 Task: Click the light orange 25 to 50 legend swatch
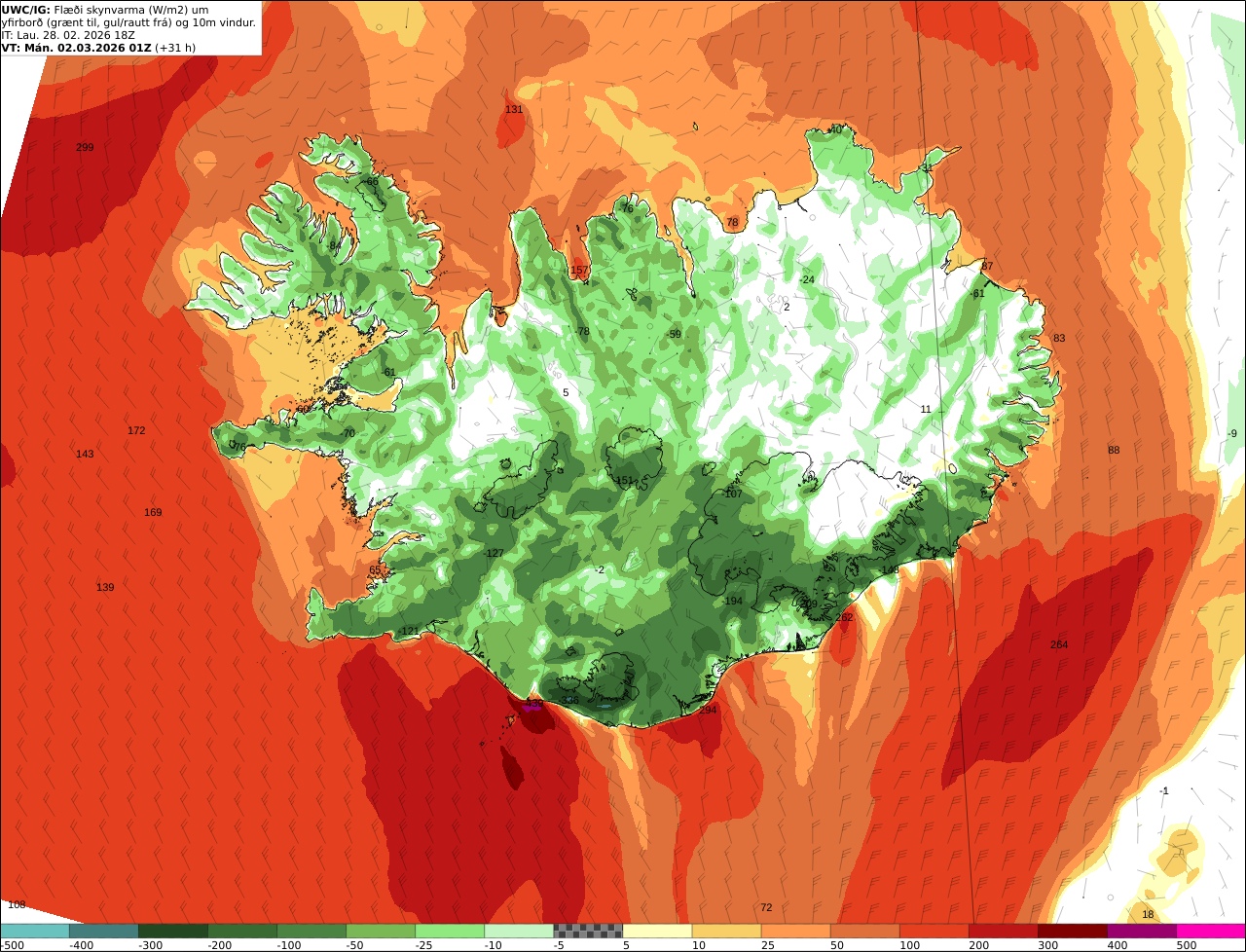[x=795, y=931]
